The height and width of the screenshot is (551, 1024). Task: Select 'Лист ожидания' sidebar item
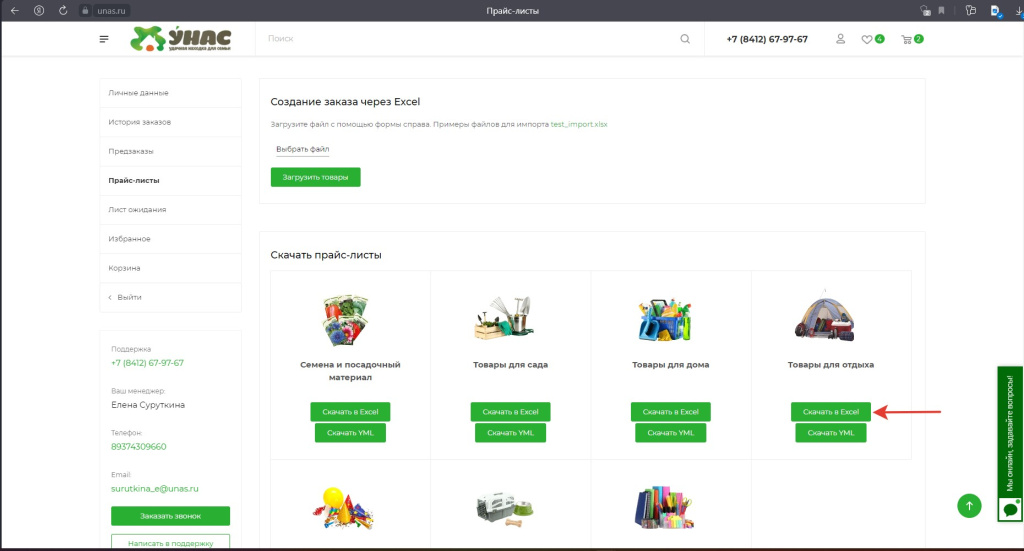[137, 210]
